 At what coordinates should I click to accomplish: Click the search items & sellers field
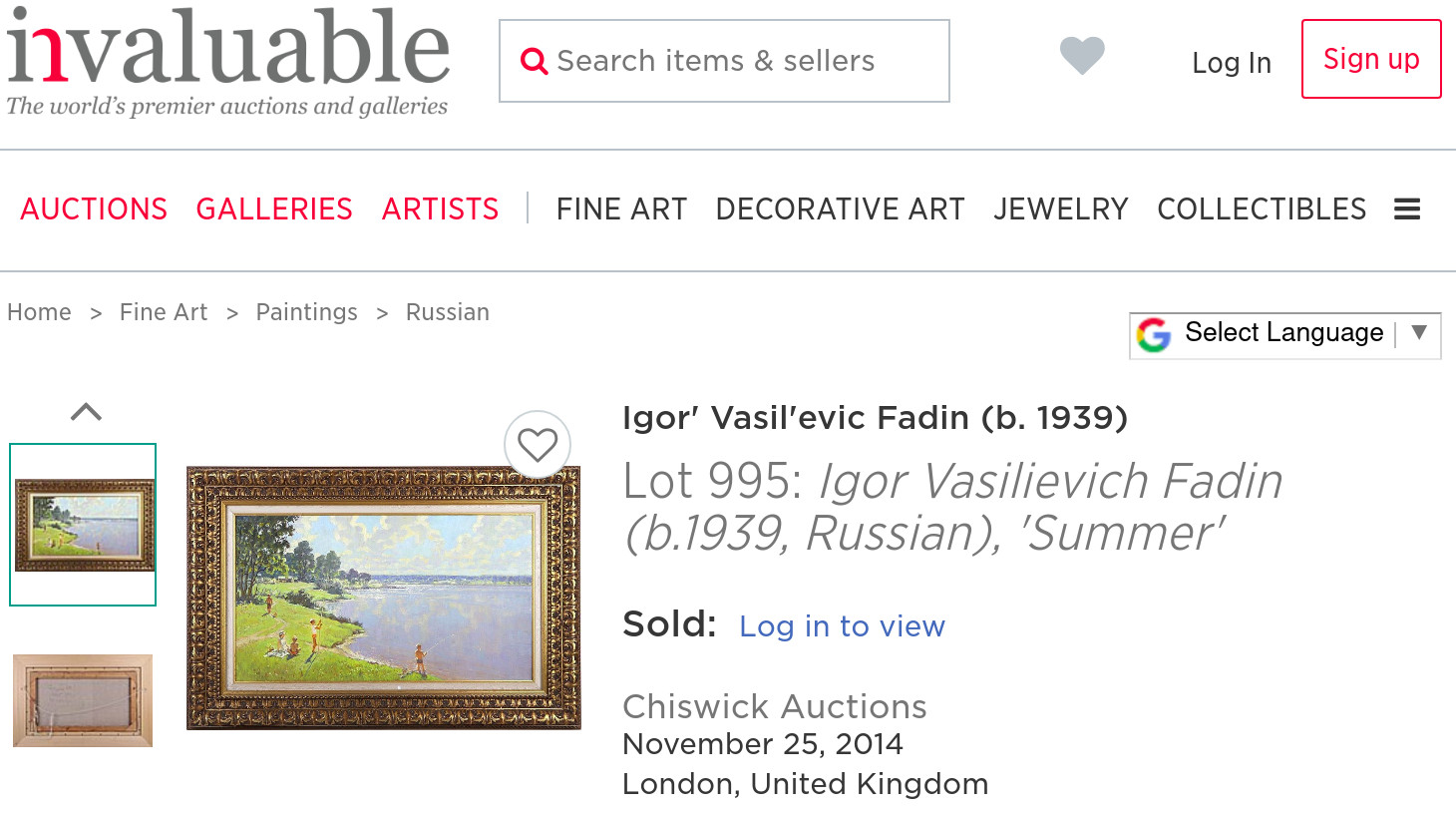[x=738, y=62]
